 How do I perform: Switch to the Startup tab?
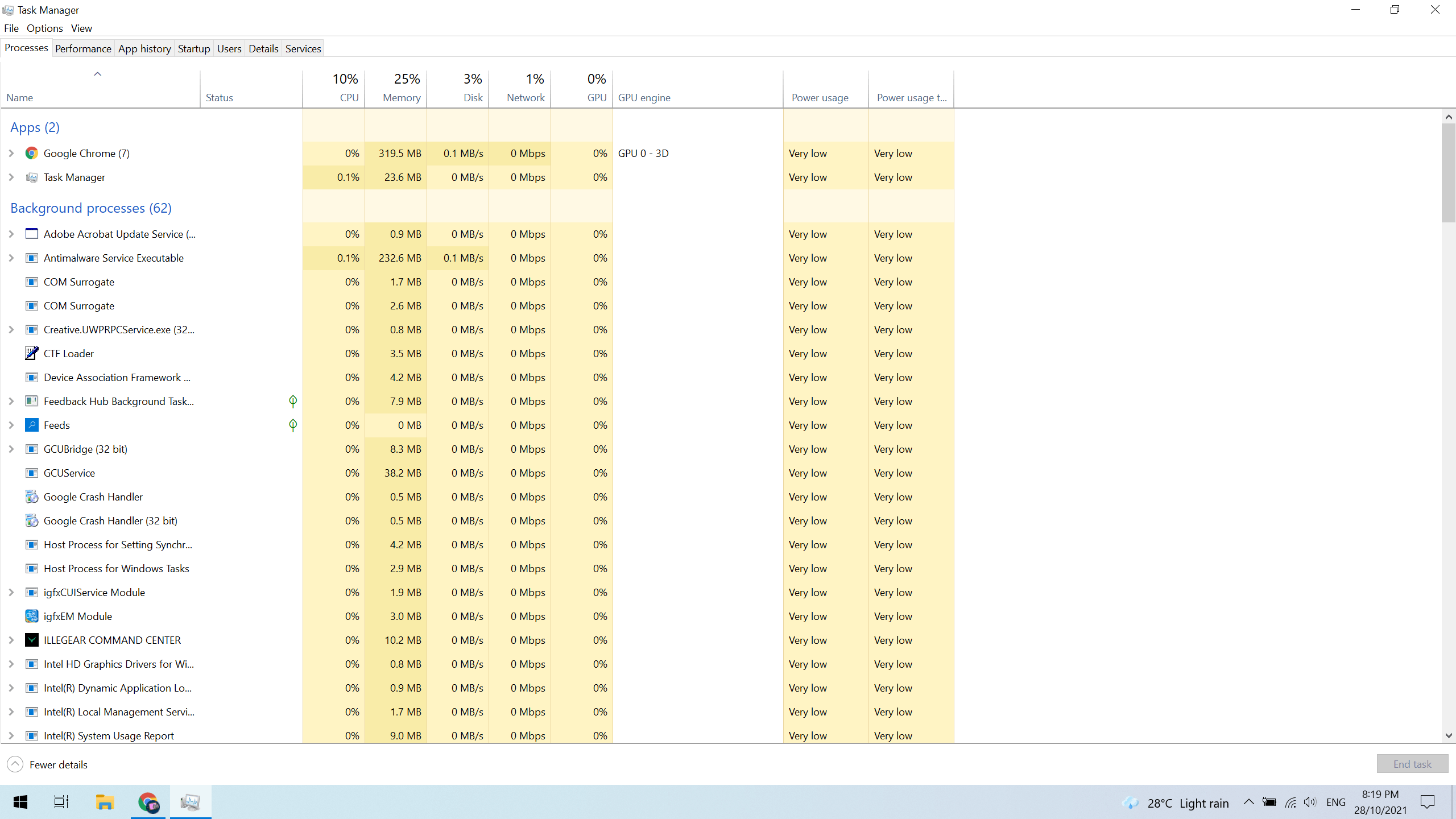coord(194,48)
